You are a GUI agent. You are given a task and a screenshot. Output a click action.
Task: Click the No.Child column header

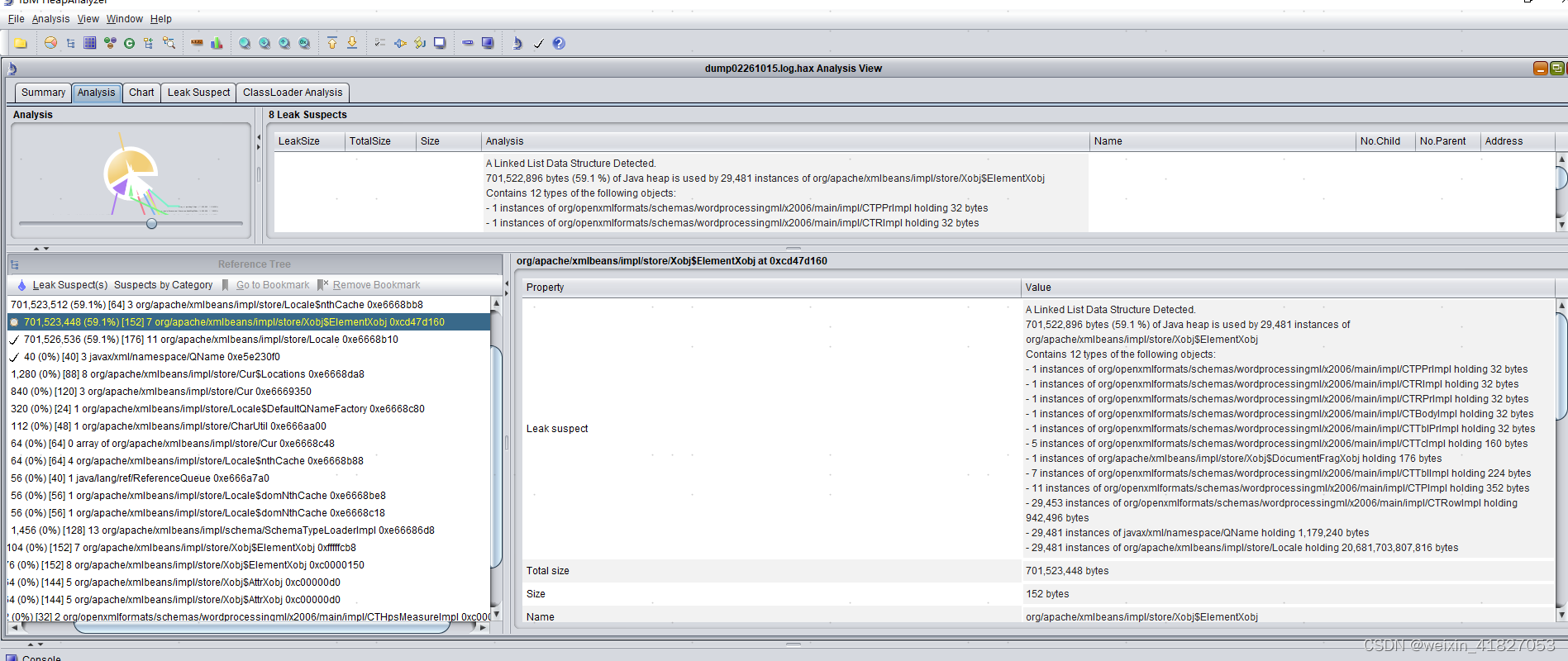click(x=1385, y=141)
